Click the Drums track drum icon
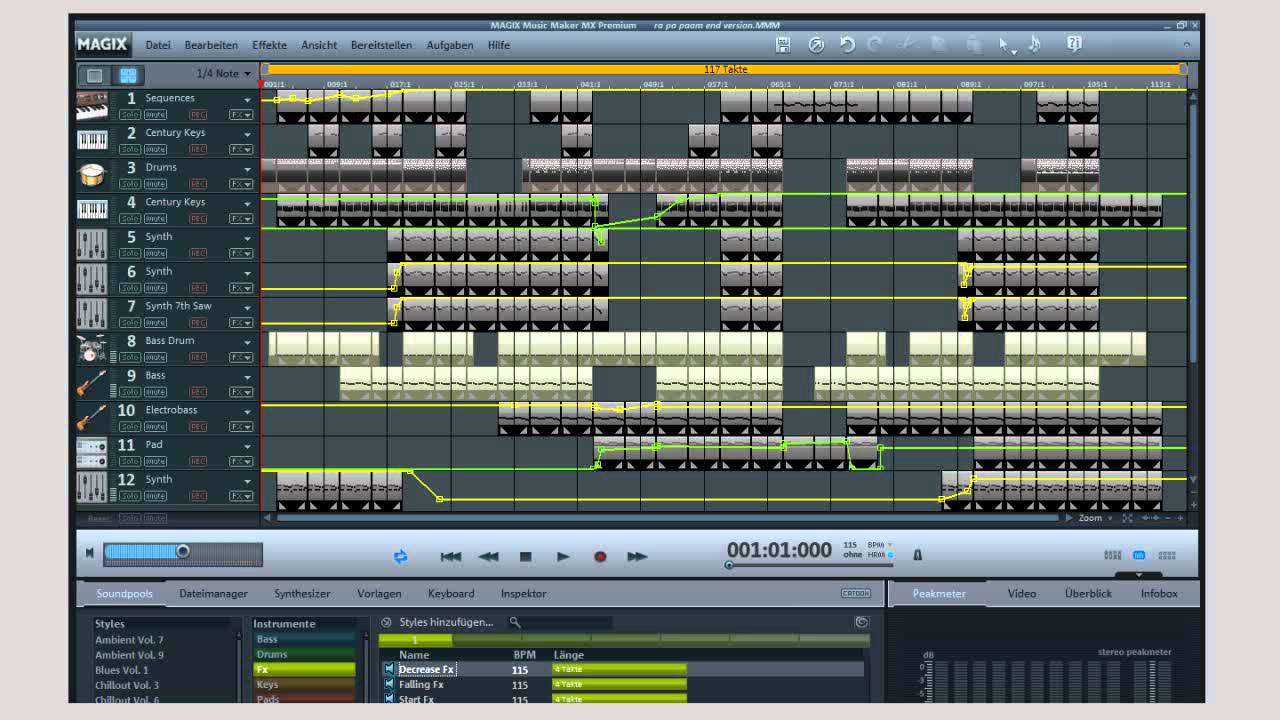This screenshot has height=720, width=1280. [92, 175]
